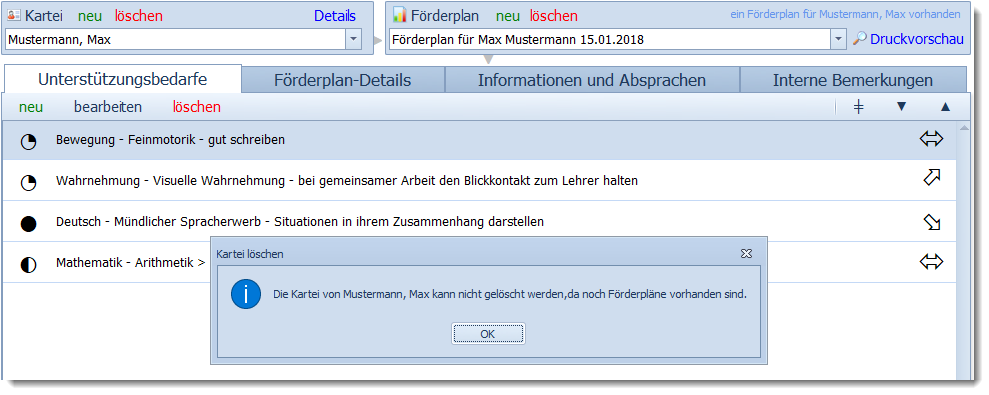Viewport: 989px width, 395px height.
Task: Click horizontal double-arrow trend icon in Mathematik row
Action: [931, 261]
